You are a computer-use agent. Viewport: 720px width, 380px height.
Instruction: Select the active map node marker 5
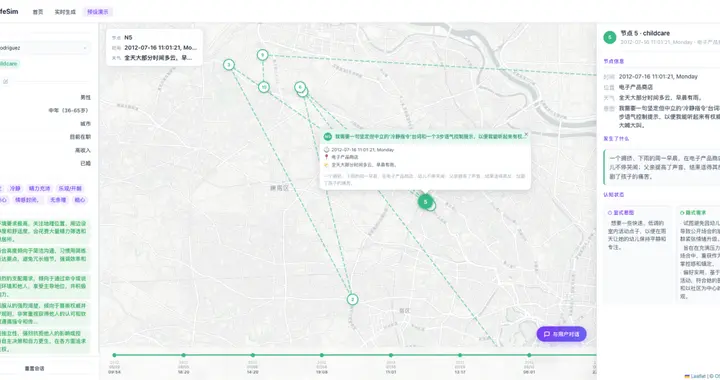pyautogui.click(x=425, y=201)
